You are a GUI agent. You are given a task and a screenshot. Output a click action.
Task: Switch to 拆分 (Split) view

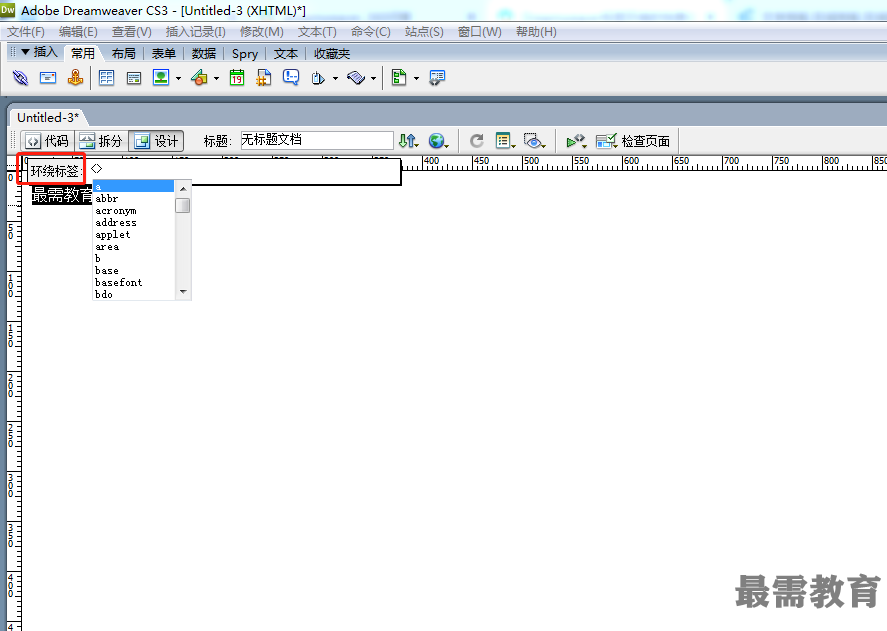(x=101, y=141)
